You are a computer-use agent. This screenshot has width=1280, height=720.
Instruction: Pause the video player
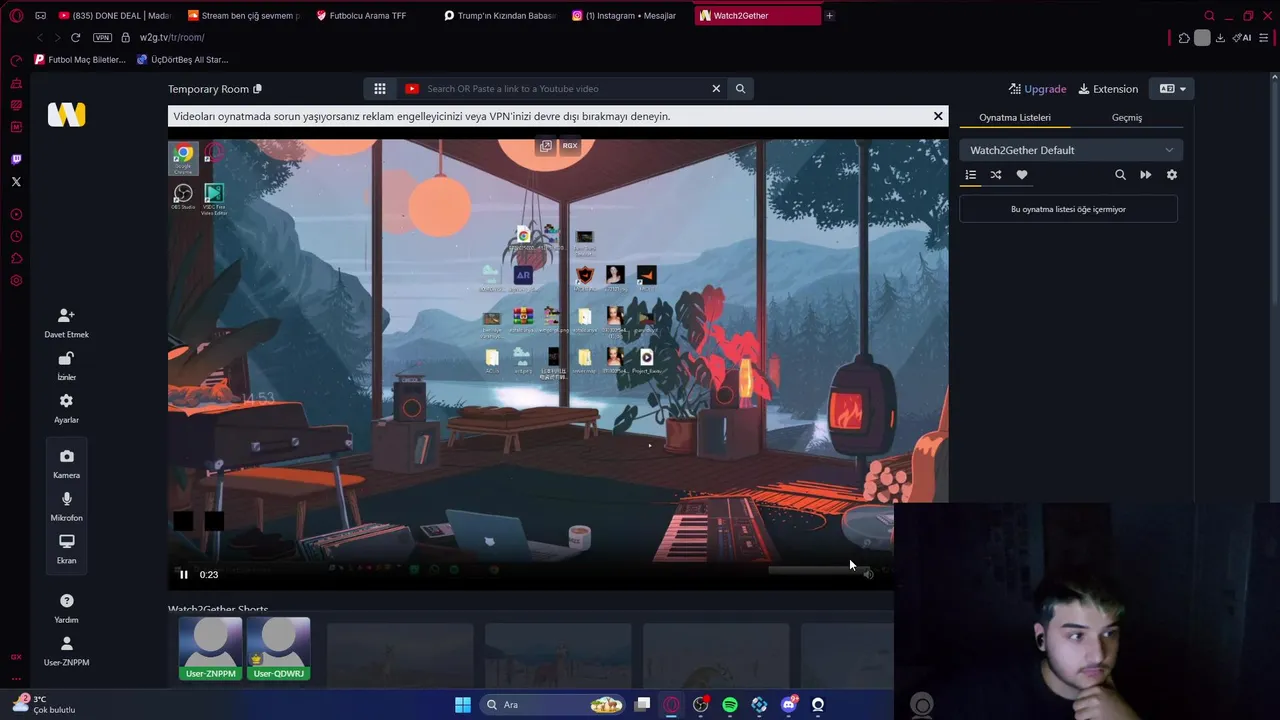coord(184,574)
